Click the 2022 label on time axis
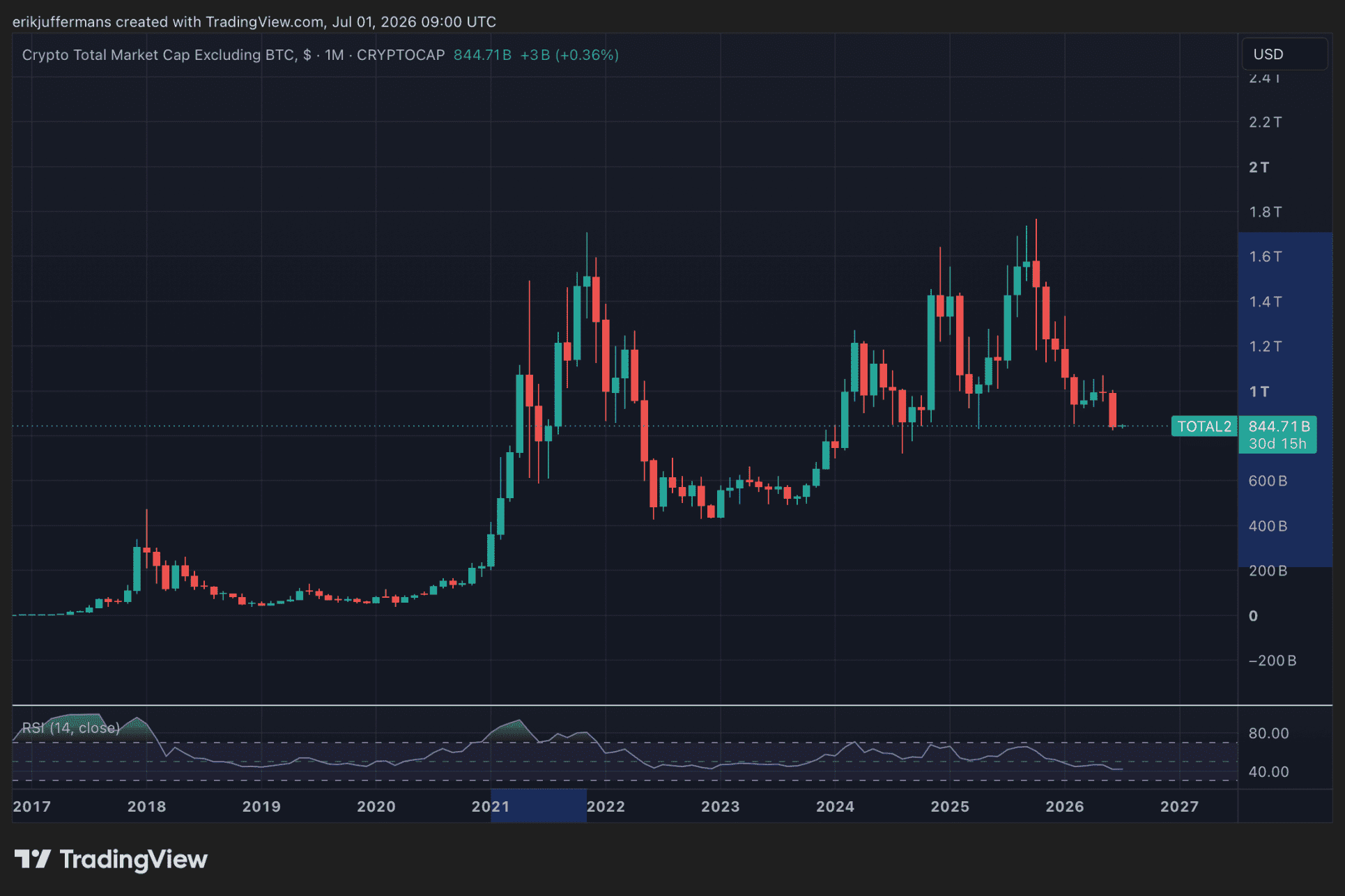 tap(606, 807)
